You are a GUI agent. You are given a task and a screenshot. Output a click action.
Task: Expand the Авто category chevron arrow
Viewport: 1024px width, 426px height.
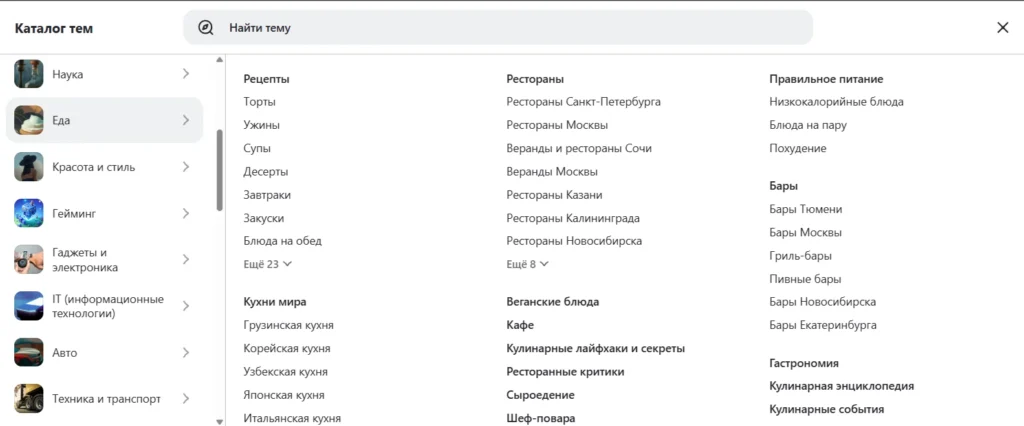[x=186, y=352]
